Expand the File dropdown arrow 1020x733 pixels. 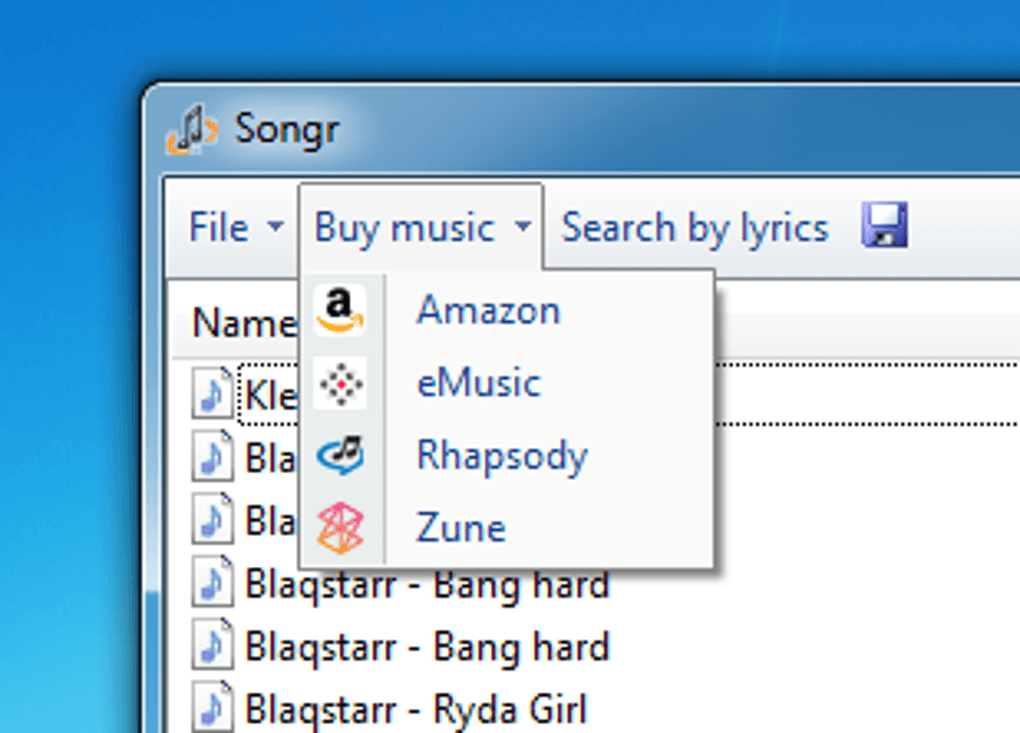tap(276, 226)
